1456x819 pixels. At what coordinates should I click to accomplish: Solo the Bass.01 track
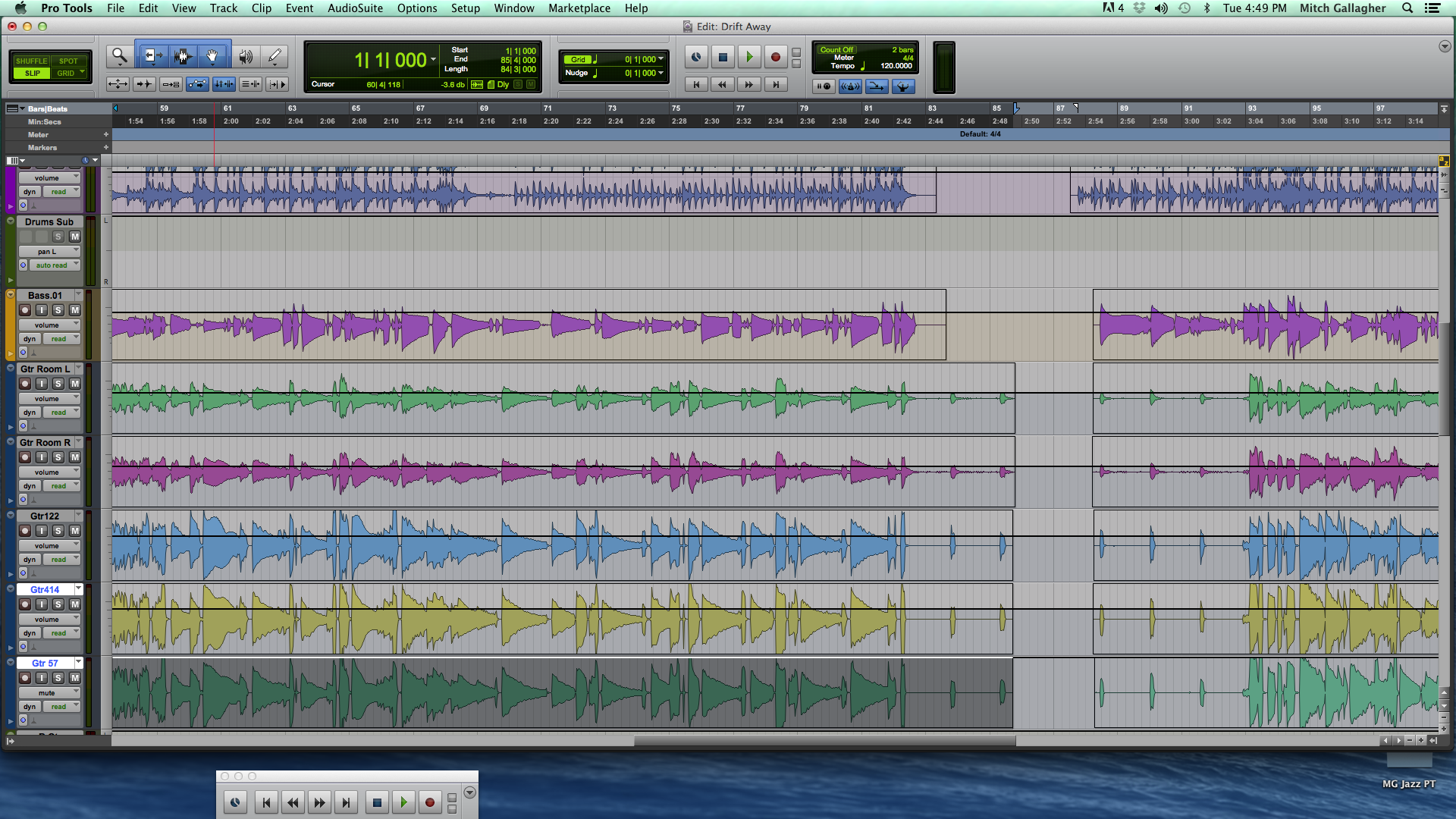58,309
